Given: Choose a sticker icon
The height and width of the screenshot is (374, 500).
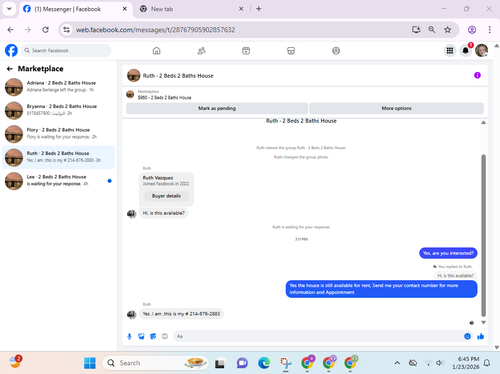Looking at the screenshot, I should pos(153,336).
